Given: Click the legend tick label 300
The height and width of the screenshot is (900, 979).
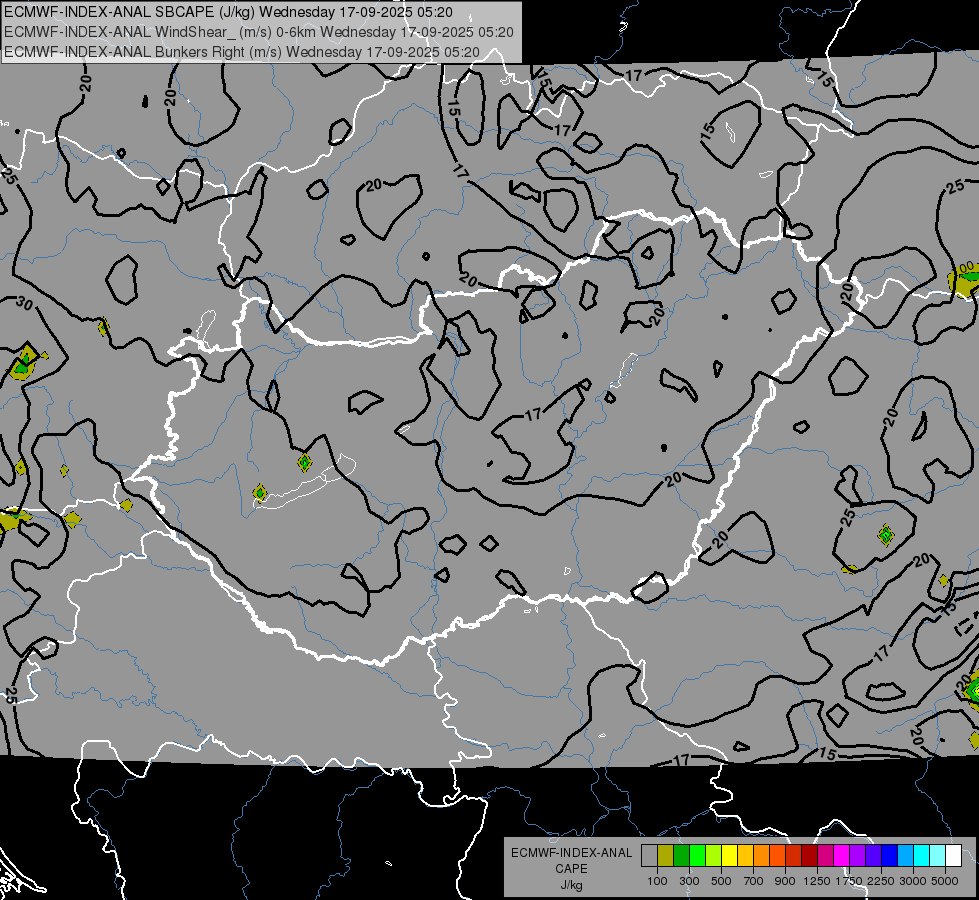Looking at the screenshot, I should 689,881.
